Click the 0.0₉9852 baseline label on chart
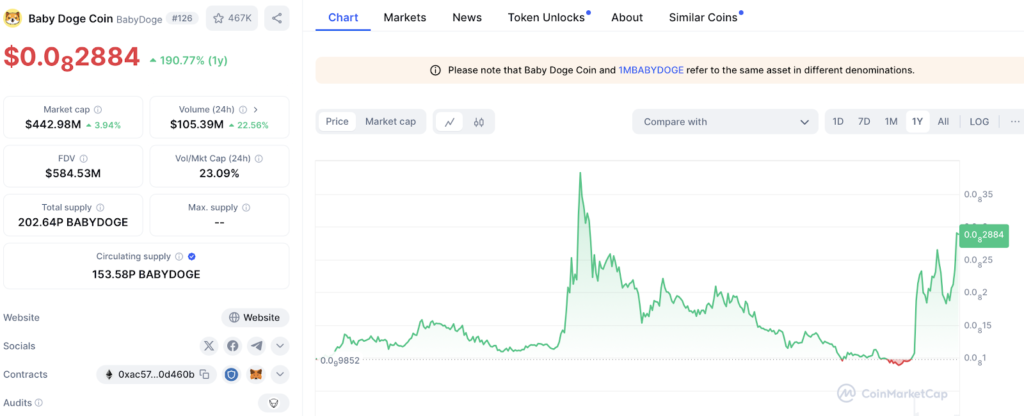 pos(340,360)
